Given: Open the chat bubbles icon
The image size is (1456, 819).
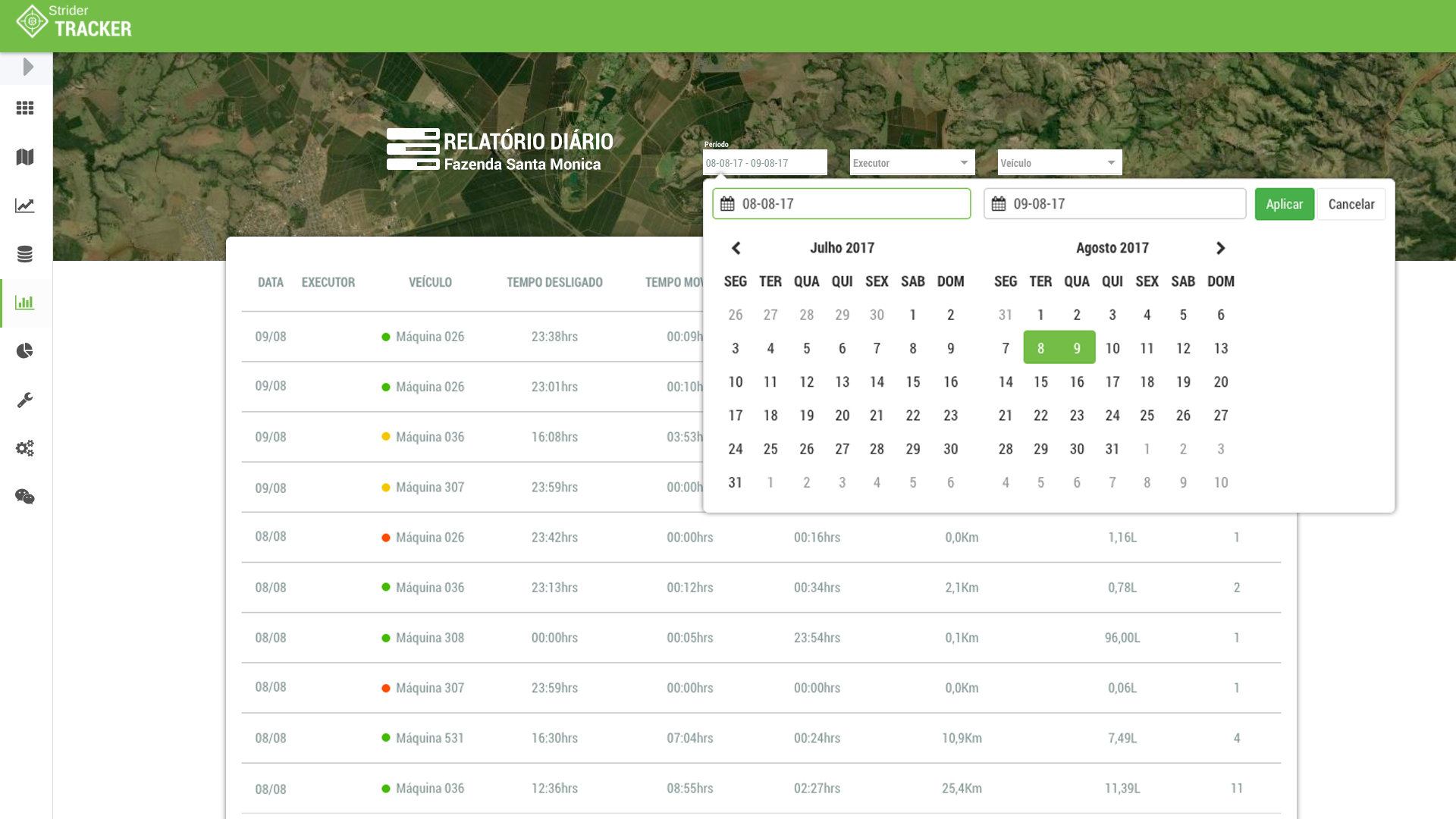Looking at the screenshot, I should pyautogui.click(x=25, y=497).
